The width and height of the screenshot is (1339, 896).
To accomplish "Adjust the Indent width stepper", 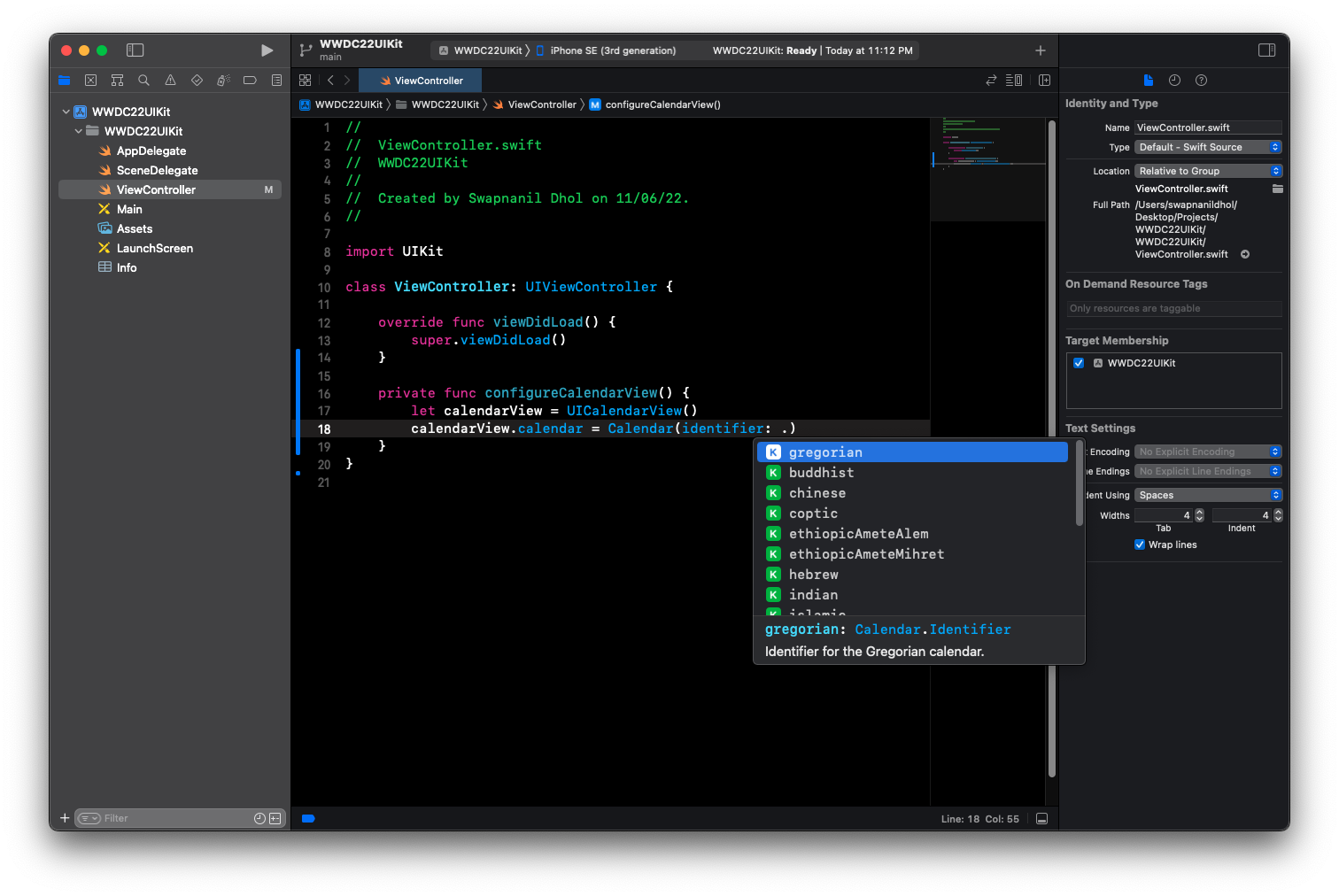I will point(1278,515).
